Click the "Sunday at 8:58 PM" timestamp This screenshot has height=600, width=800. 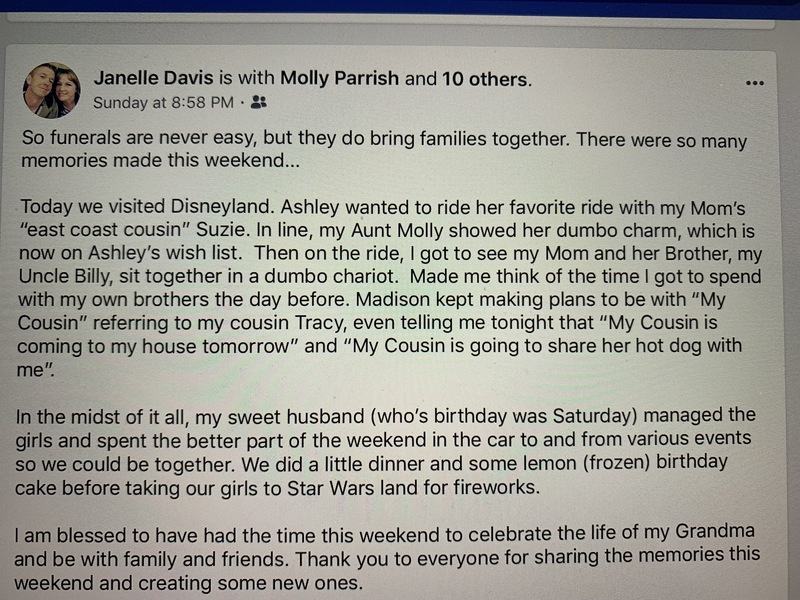pos(163,102)
